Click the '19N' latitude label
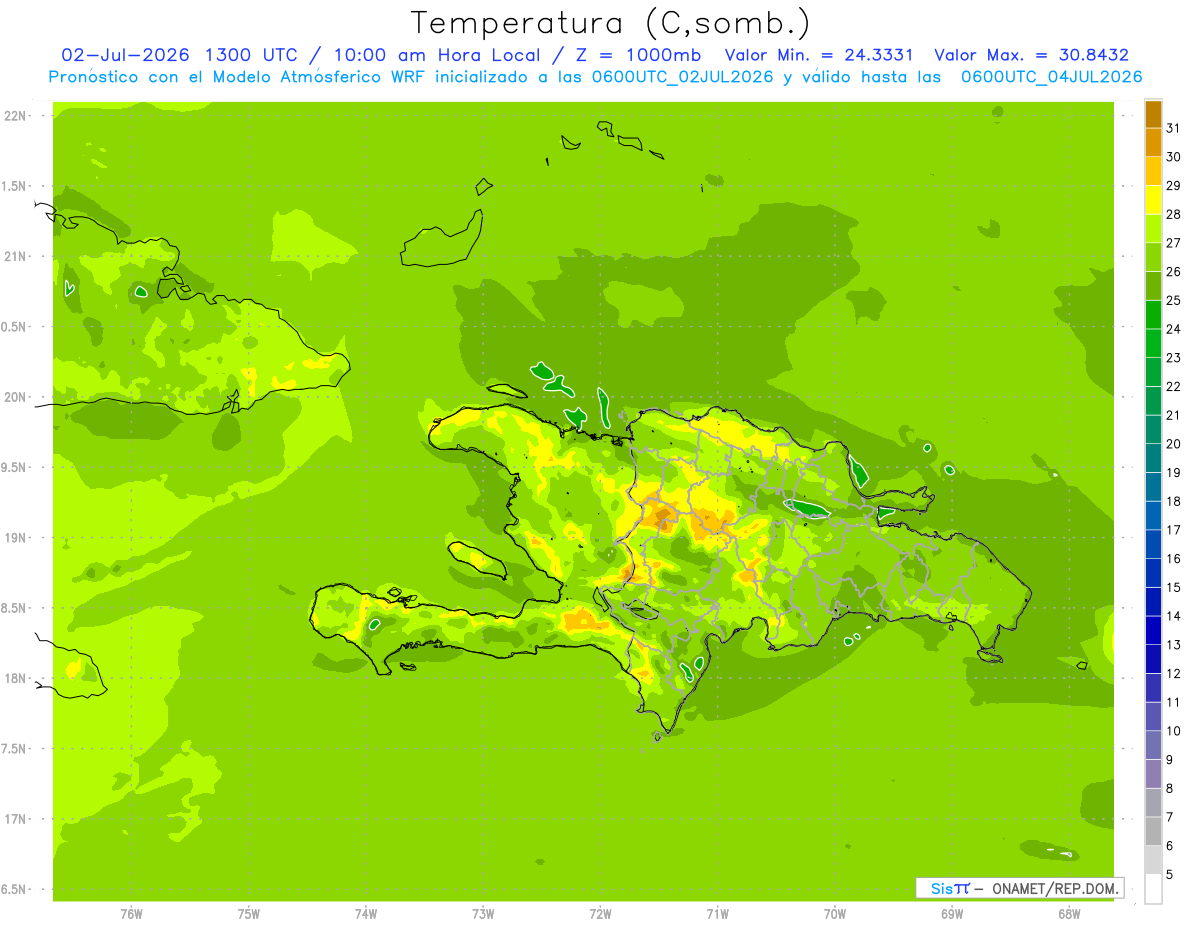The width and height of the screenshot is (1200, 927). tap(15, 537)
